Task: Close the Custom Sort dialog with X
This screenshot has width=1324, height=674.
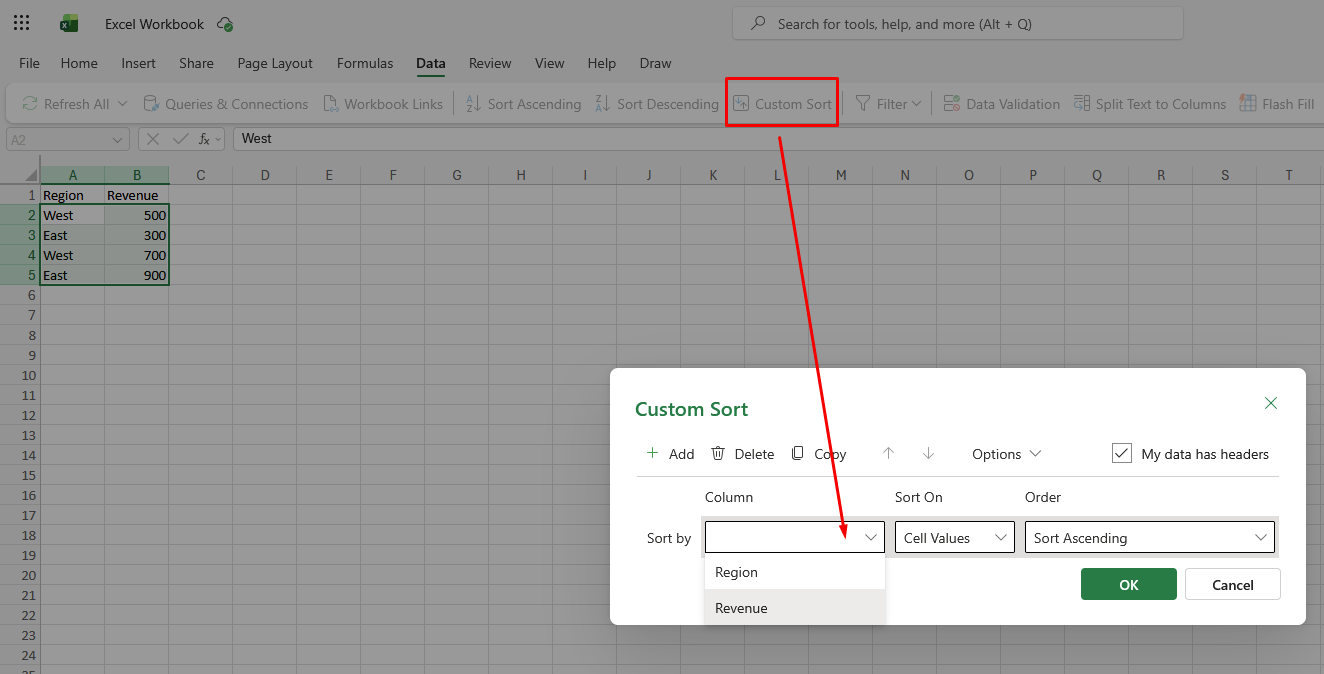Action: [1271, 403]
